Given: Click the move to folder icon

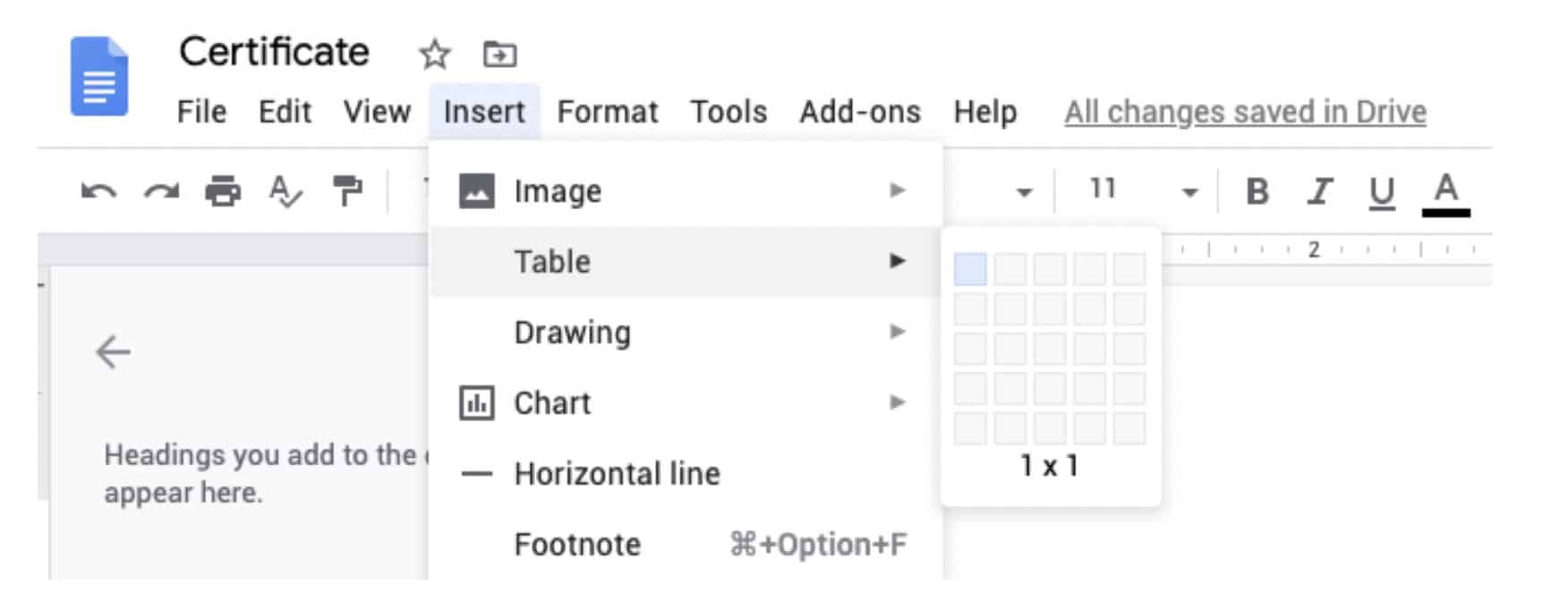Looking at the screenshot, I should pyautogui.click(x=499, y=55).
